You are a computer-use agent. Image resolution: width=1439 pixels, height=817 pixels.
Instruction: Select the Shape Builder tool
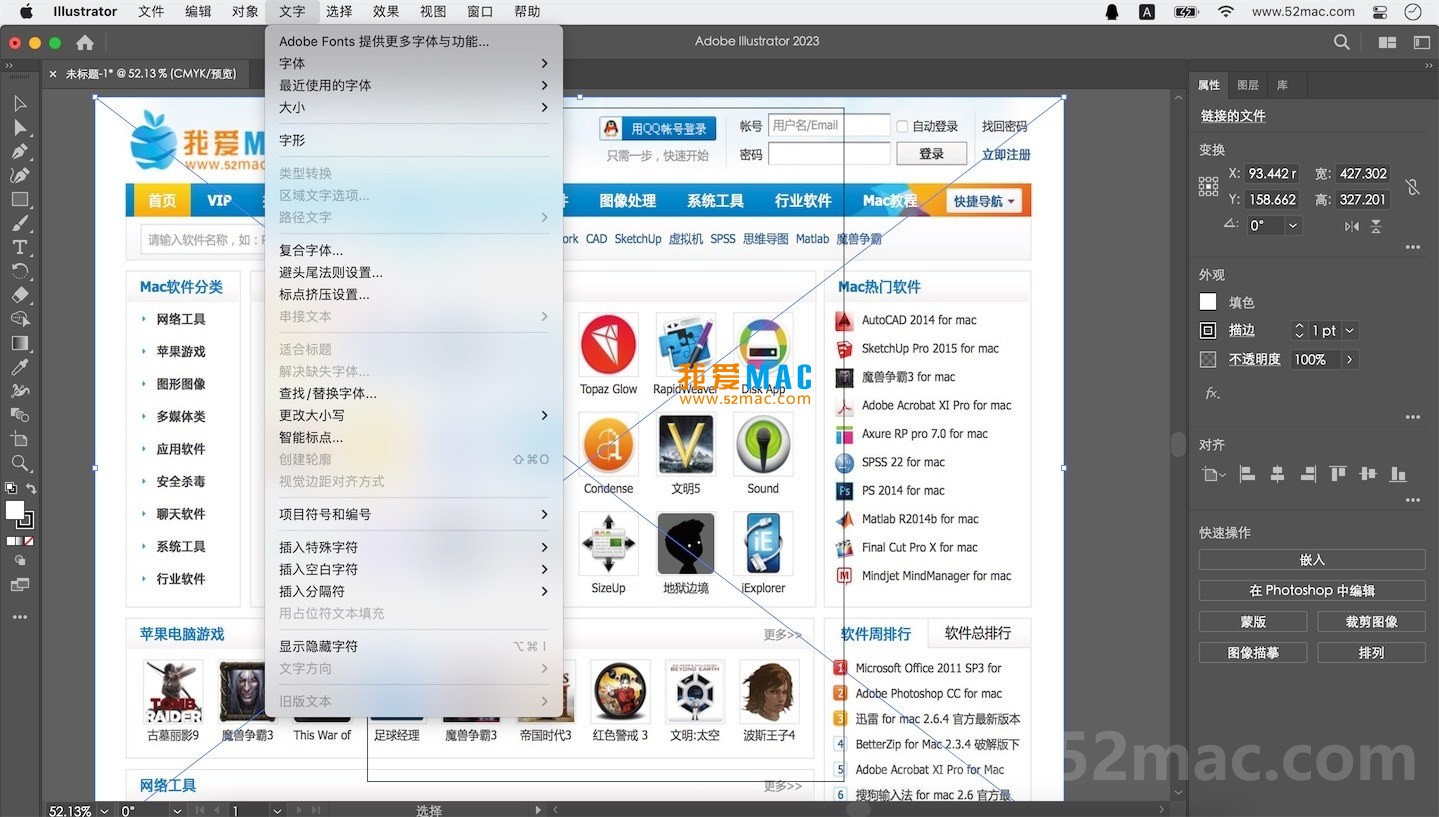coord(20,320)
